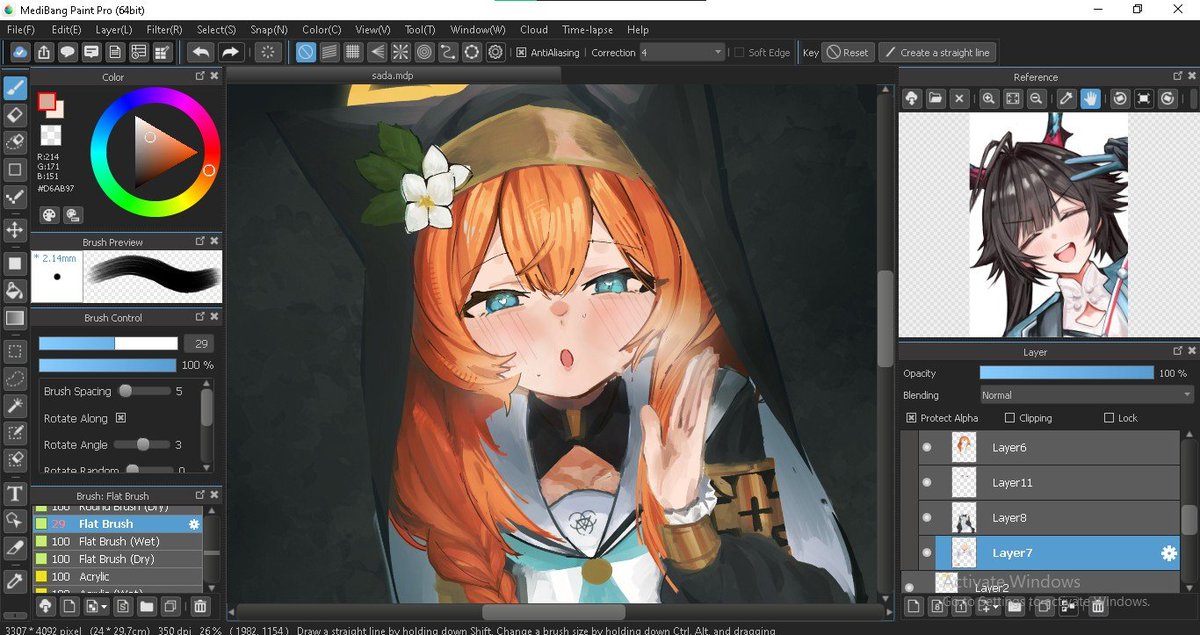
Task: Toggle the Soft Edge checkbox
Action: tap(739, 52)
